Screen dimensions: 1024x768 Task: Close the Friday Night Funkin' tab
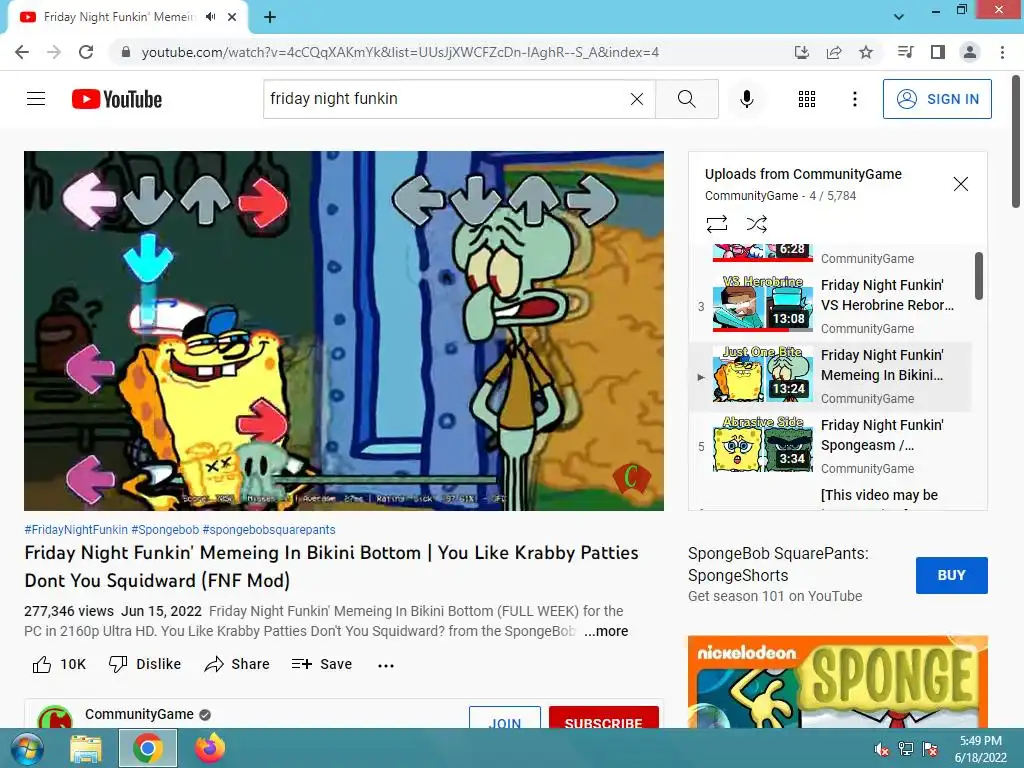click(x=232, y=17)
